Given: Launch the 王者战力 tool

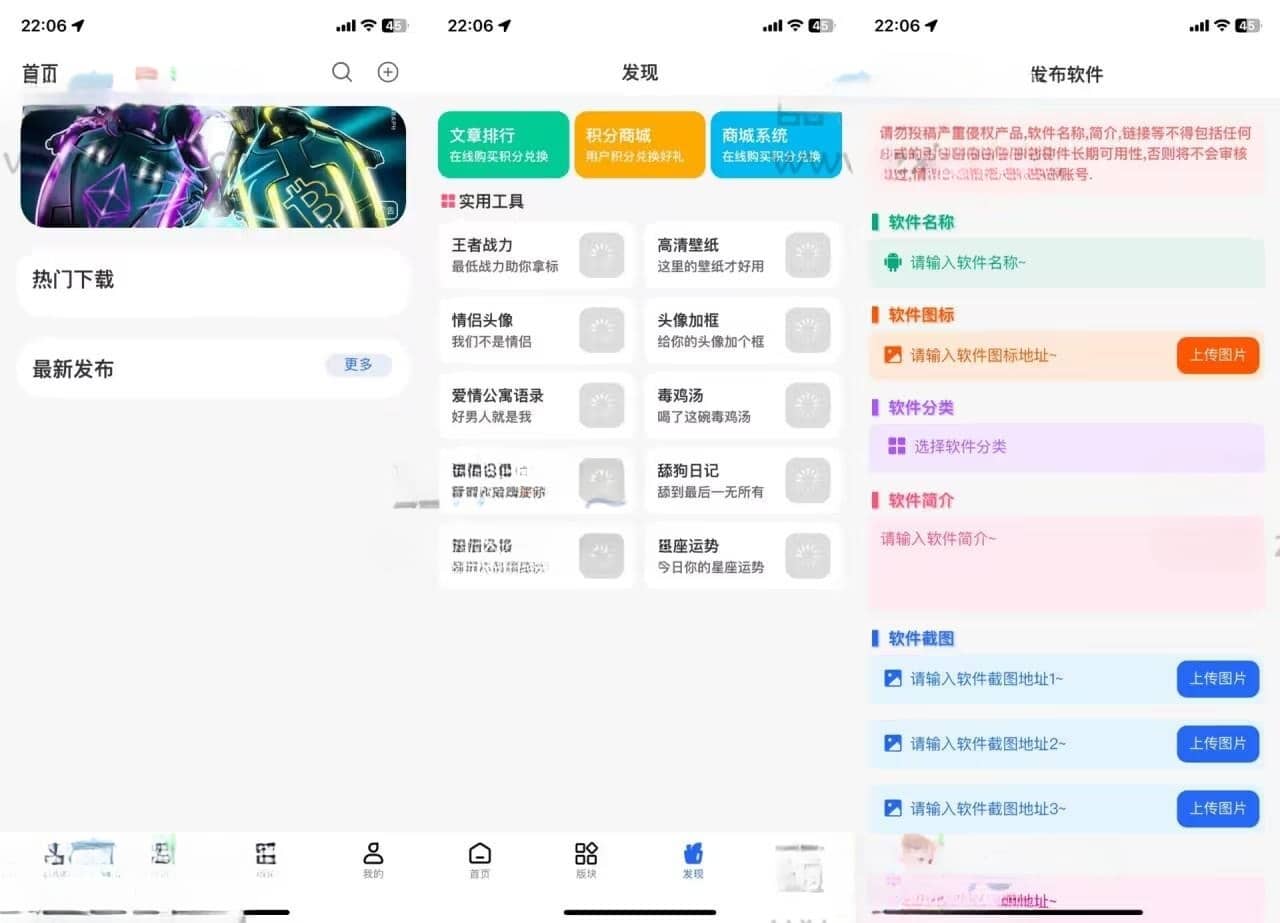Looking at the screenshot, I should pos(536,255).
